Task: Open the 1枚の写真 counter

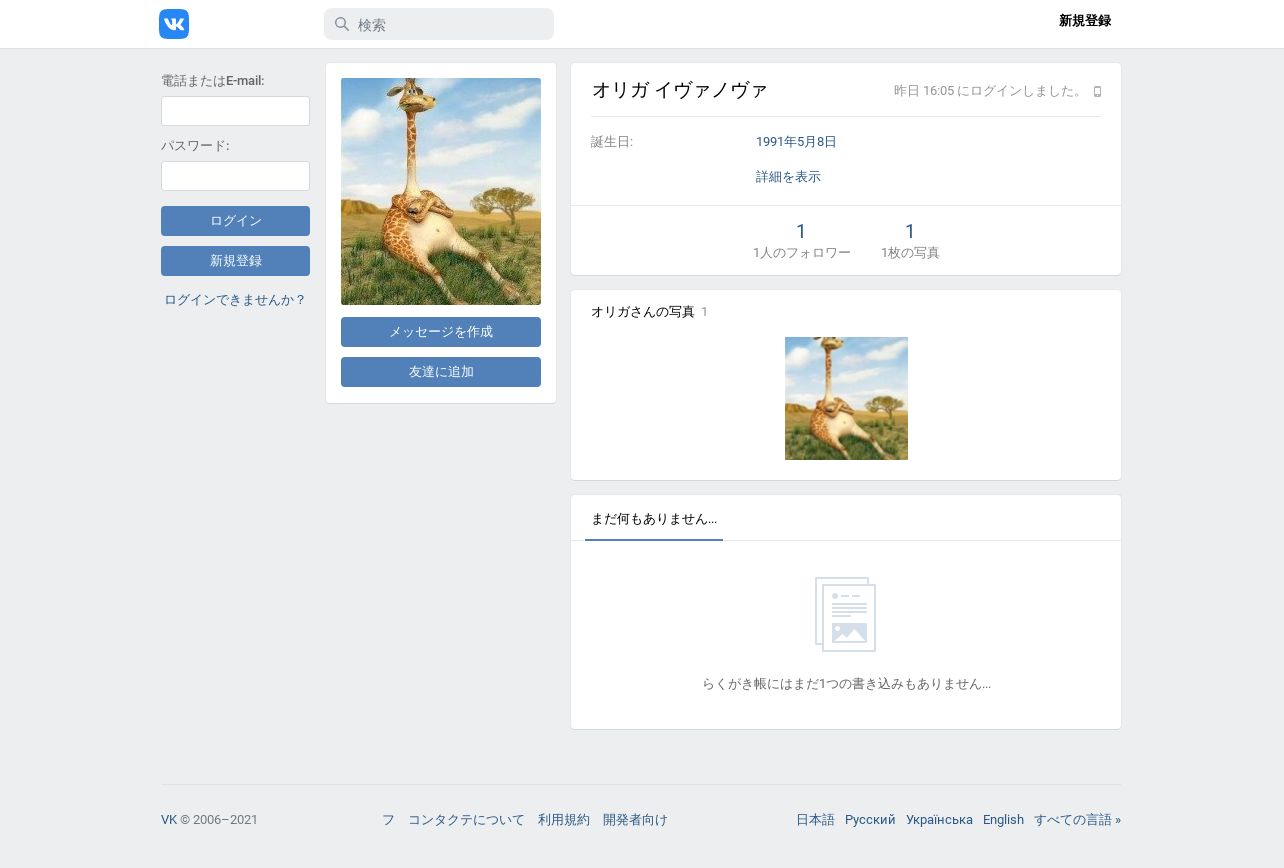Action: click(910, 240)
